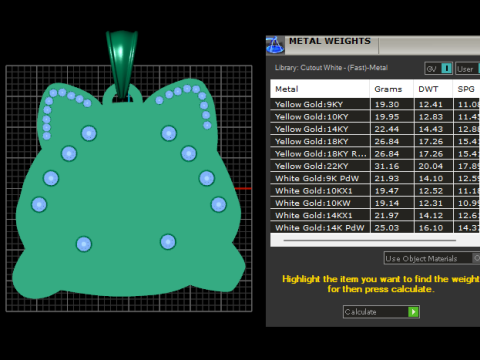This screenshot has width=480, height=360.
Task: Click the 16.10 DWT value
Action: point(431,228)
